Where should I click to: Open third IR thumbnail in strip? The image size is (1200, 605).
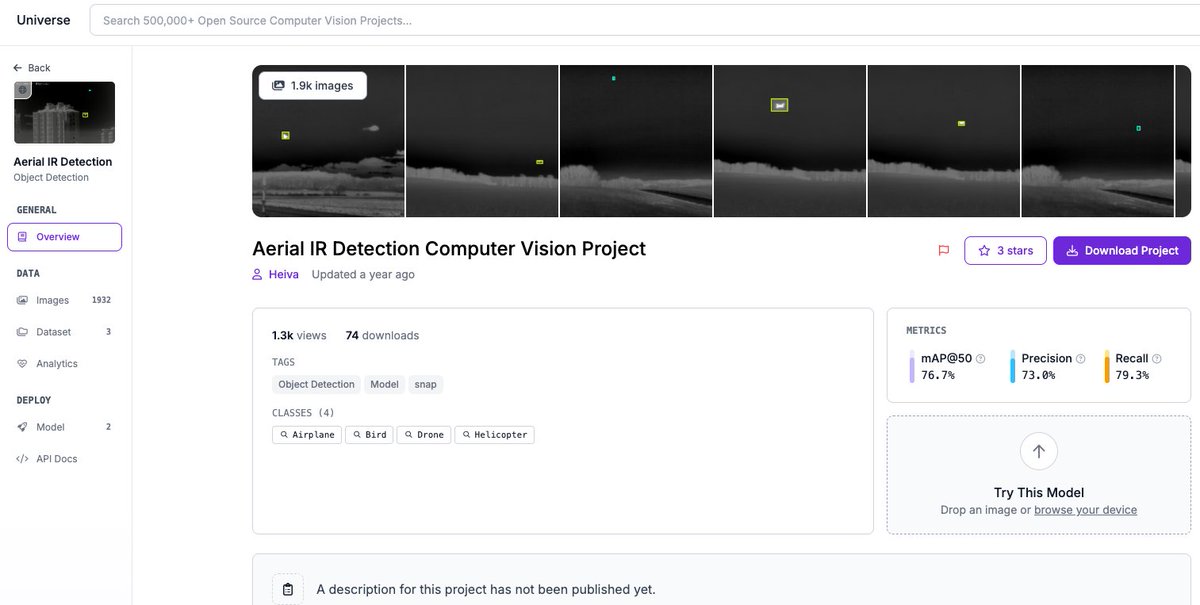pos(636,141)
